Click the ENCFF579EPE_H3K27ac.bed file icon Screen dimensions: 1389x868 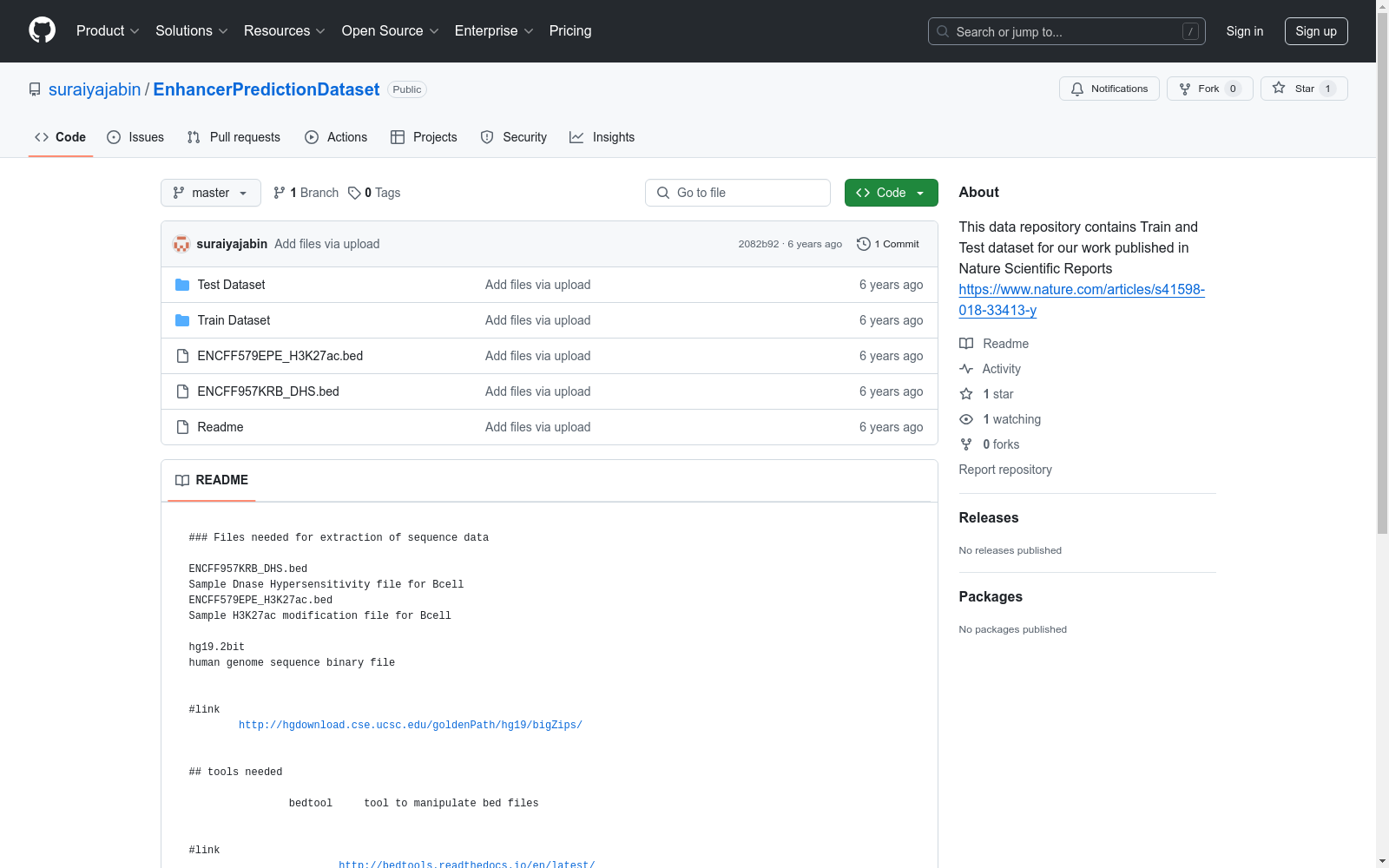pos(182,356)
